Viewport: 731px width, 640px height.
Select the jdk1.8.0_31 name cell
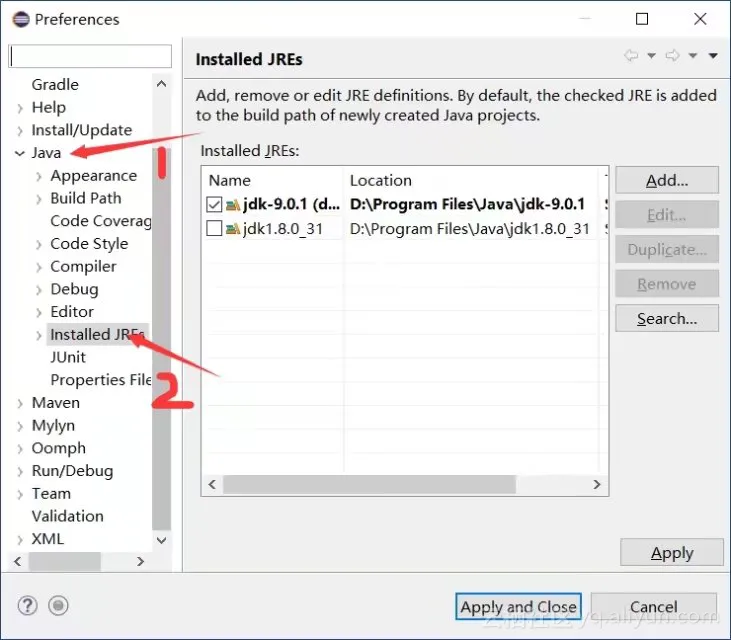(283, 228)
